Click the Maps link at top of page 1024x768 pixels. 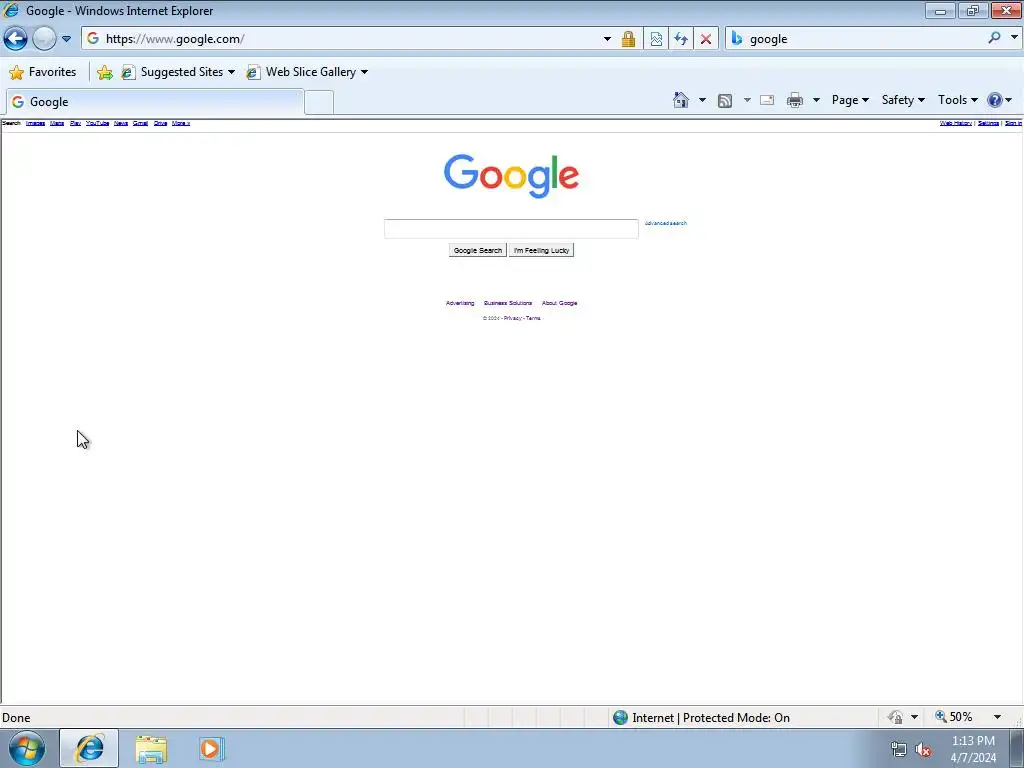coord(57,123)
